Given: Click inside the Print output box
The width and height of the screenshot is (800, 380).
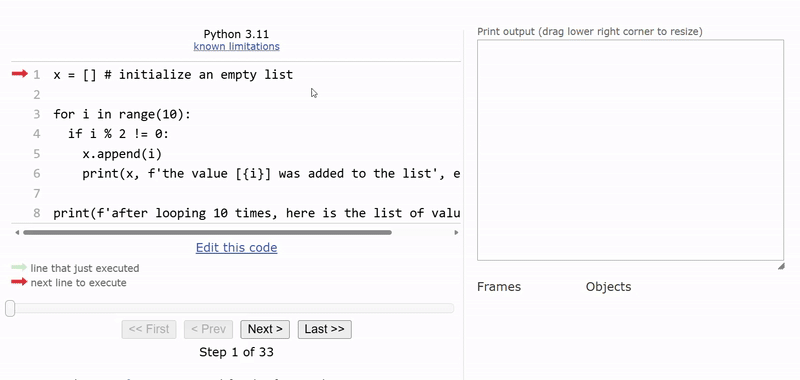Looking at the screenshot, I should (x=630, y=150).
